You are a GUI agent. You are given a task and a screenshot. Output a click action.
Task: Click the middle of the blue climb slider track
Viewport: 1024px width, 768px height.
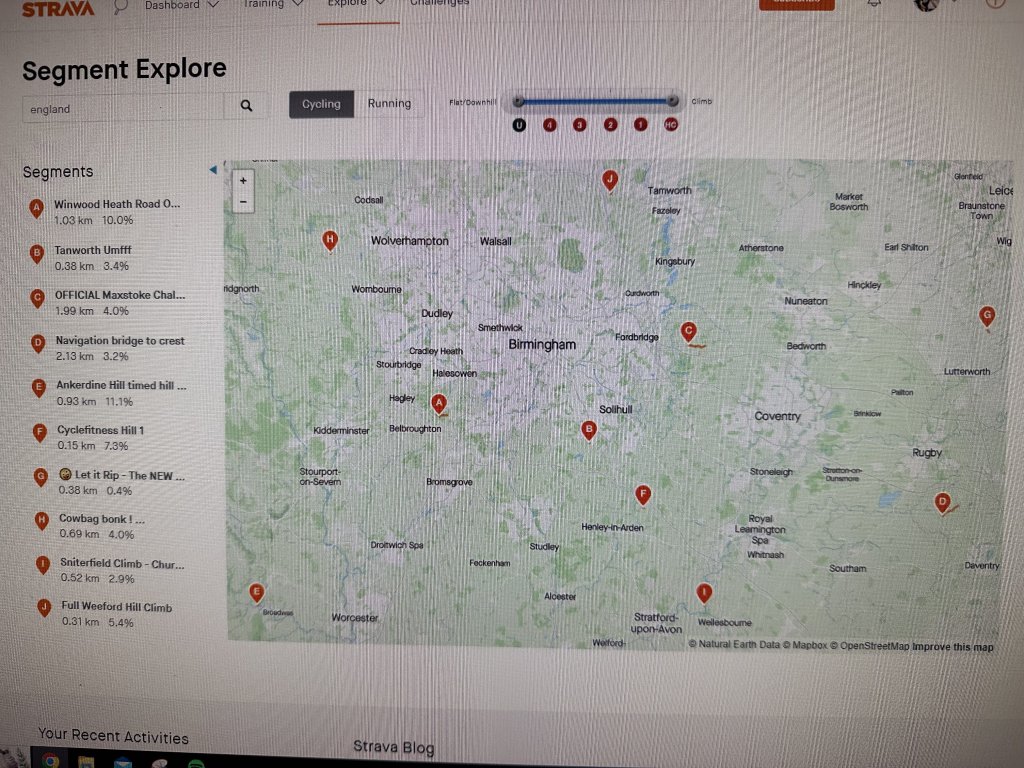tap(595, 101)
